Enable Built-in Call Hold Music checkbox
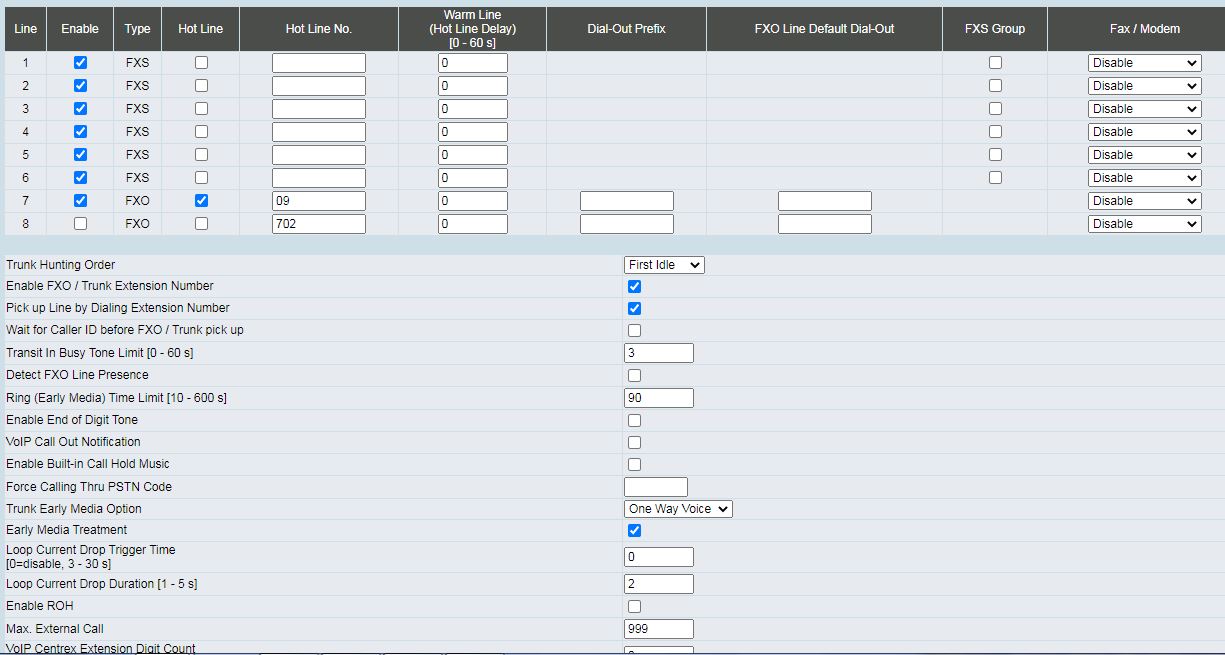 tap(634, 465)
